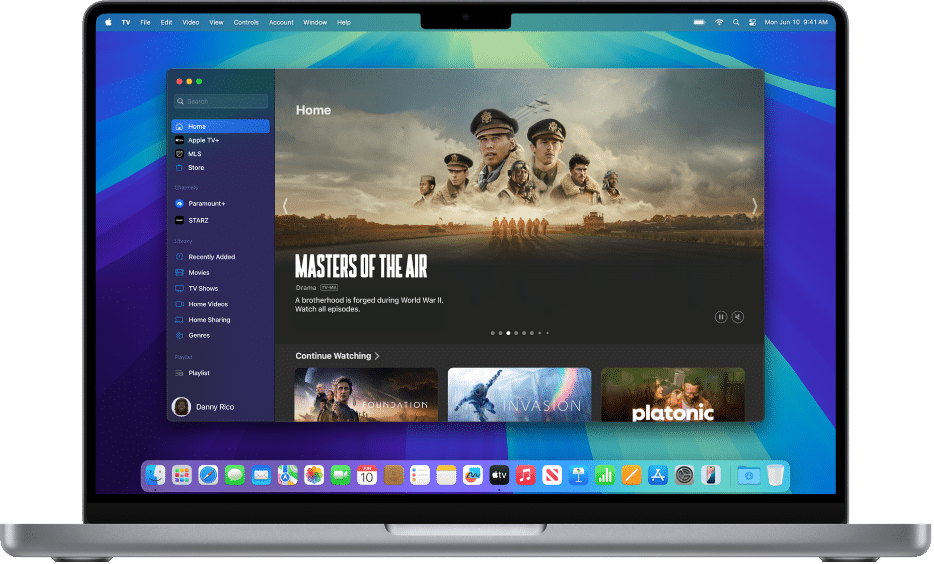
Task: Open Maps from the Dock
Action: click(287, 475)
